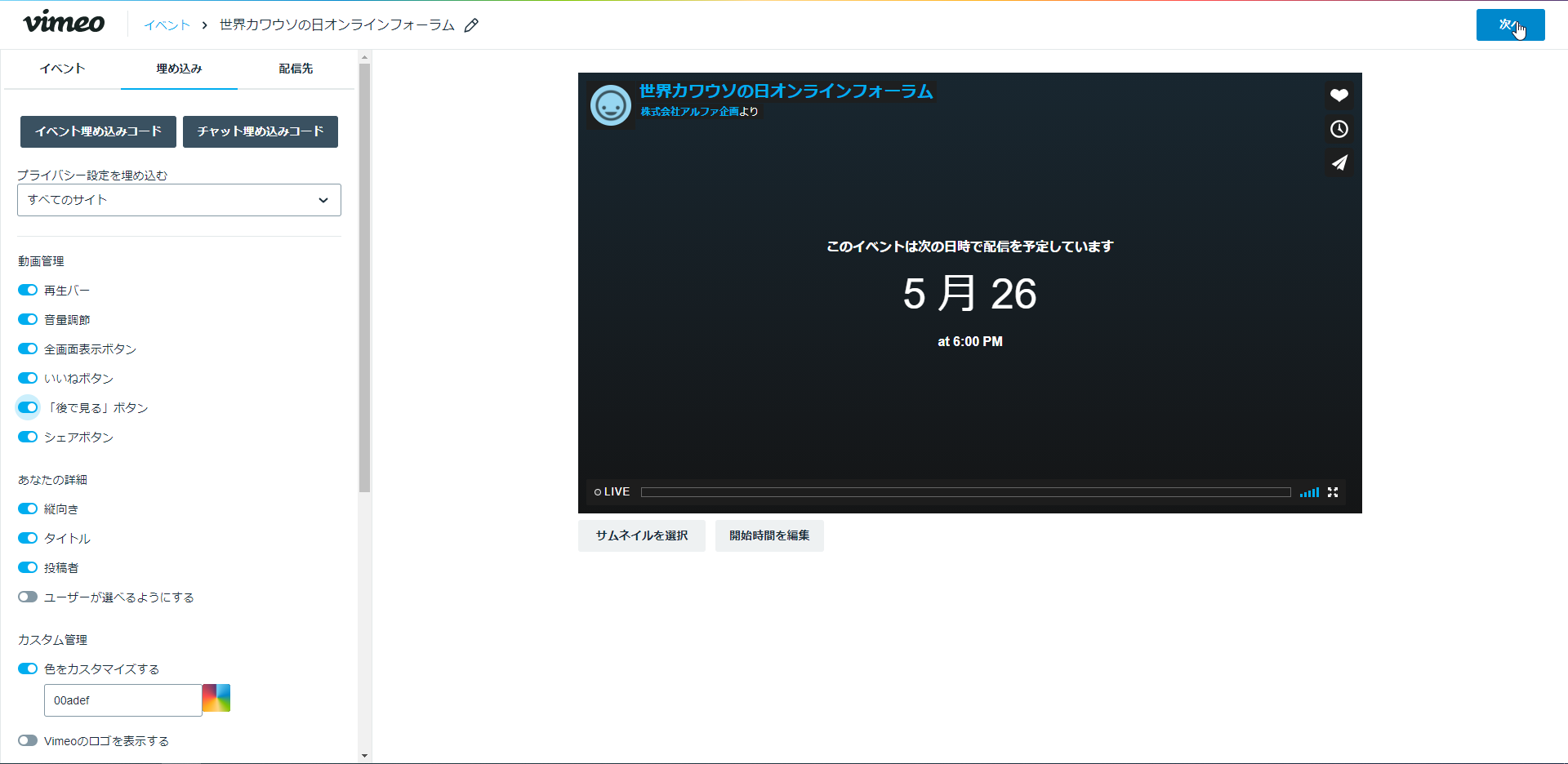Toggle いいねボタン switch
The image size is (1568, 764).
28,378
